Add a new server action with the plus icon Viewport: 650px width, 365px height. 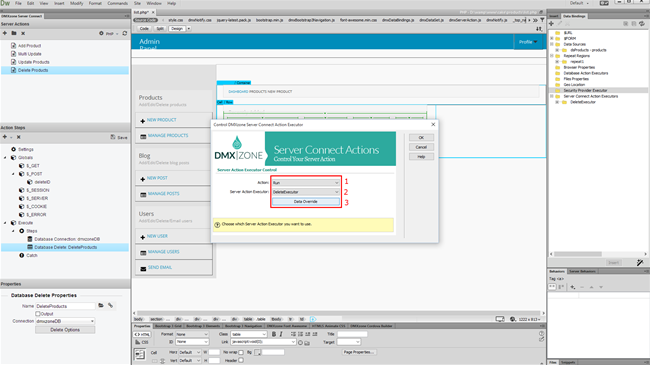5,33
